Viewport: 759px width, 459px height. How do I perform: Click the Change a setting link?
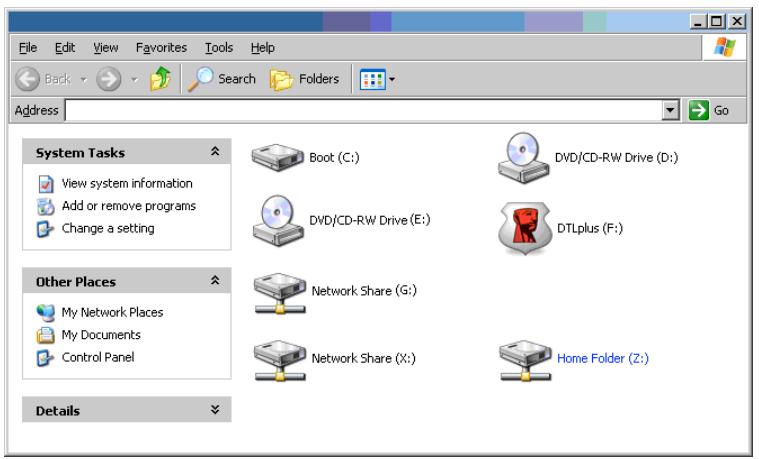[x=108, y=229]
